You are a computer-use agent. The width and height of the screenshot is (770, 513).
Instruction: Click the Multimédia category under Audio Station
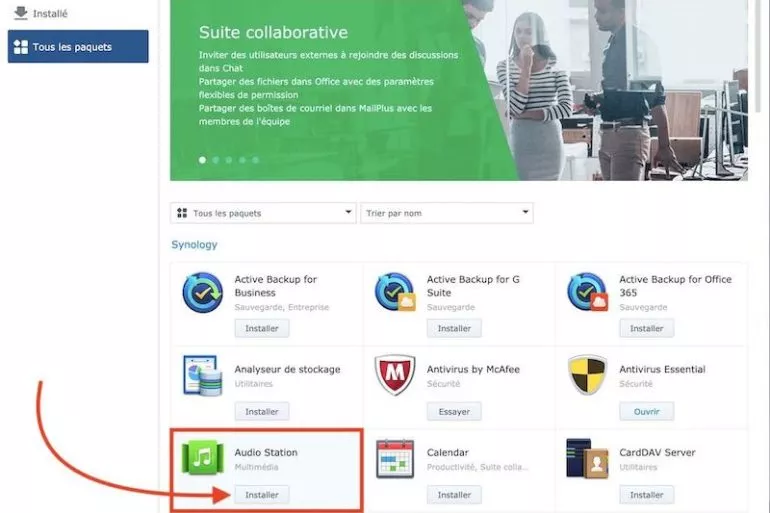point(256,467)
